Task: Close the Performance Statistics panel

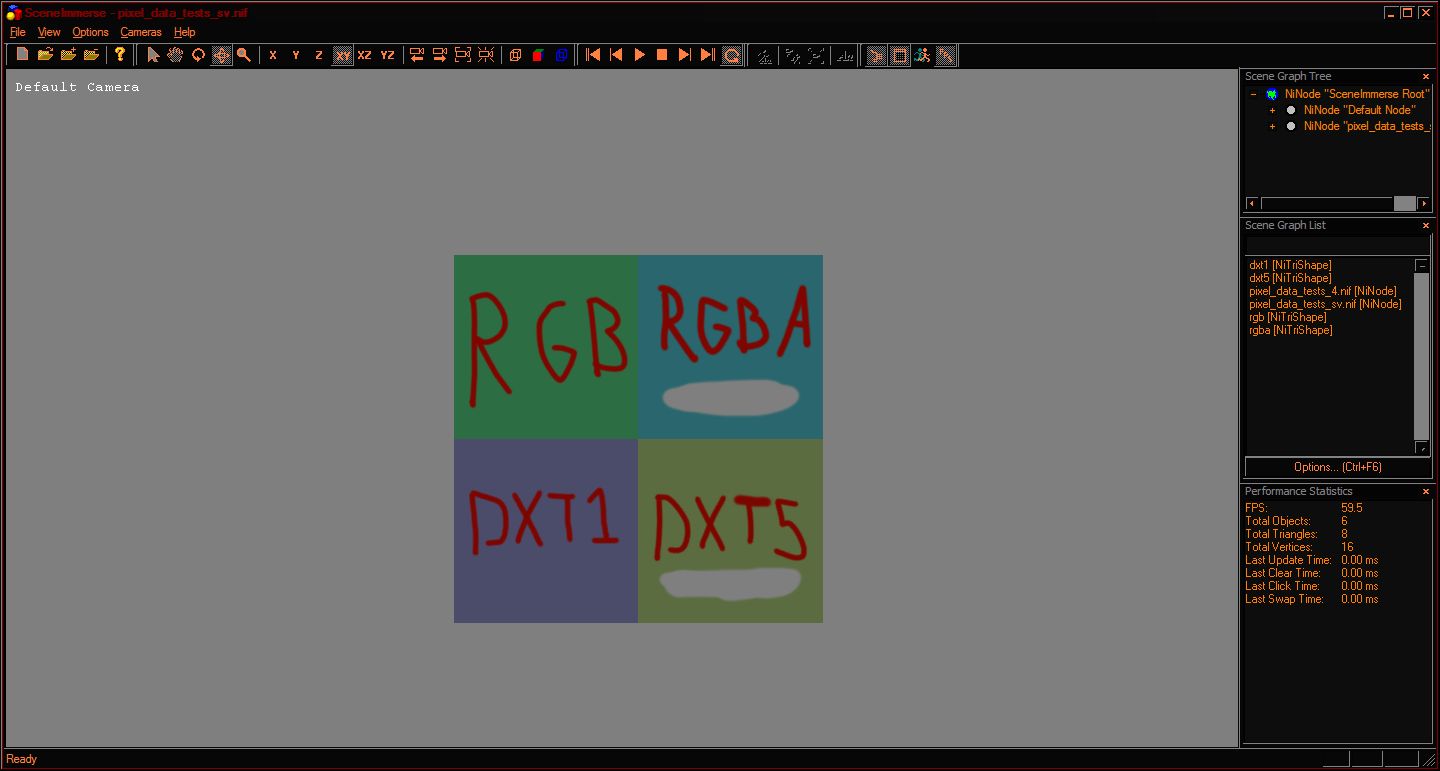Action: 1426,492
